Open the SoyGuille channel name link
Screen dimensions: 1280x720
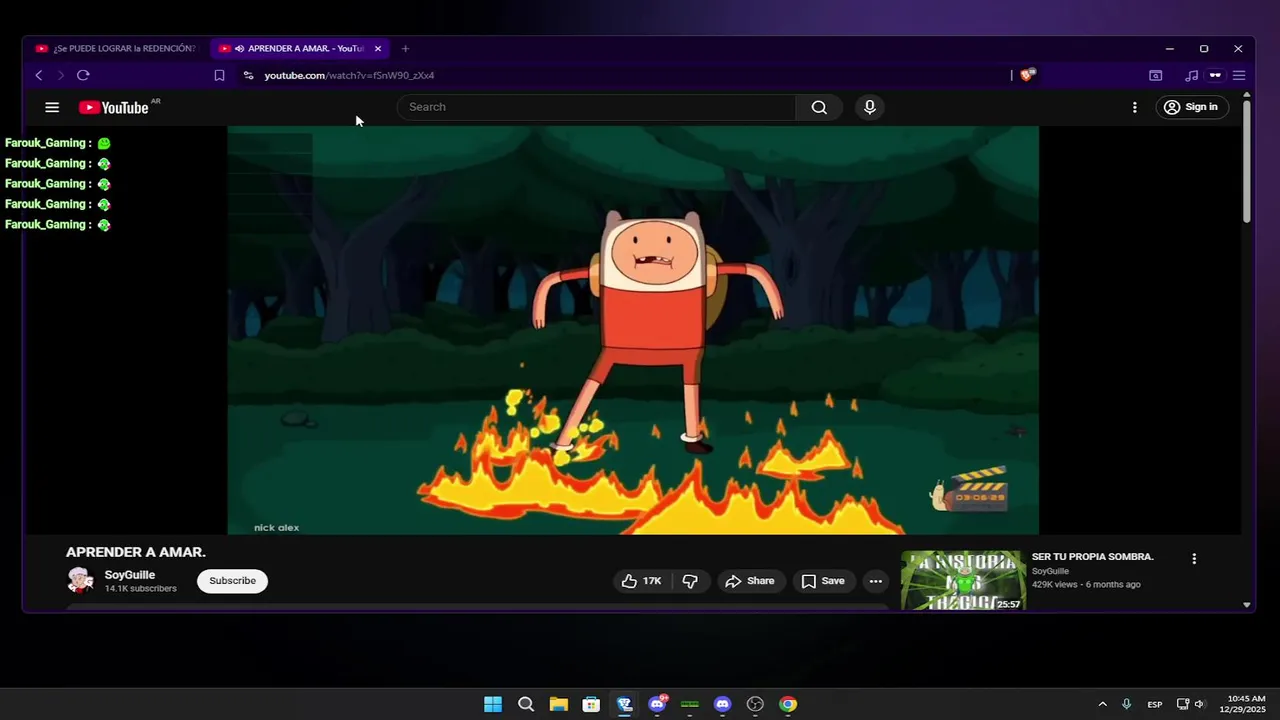click(x=130, y=575)
